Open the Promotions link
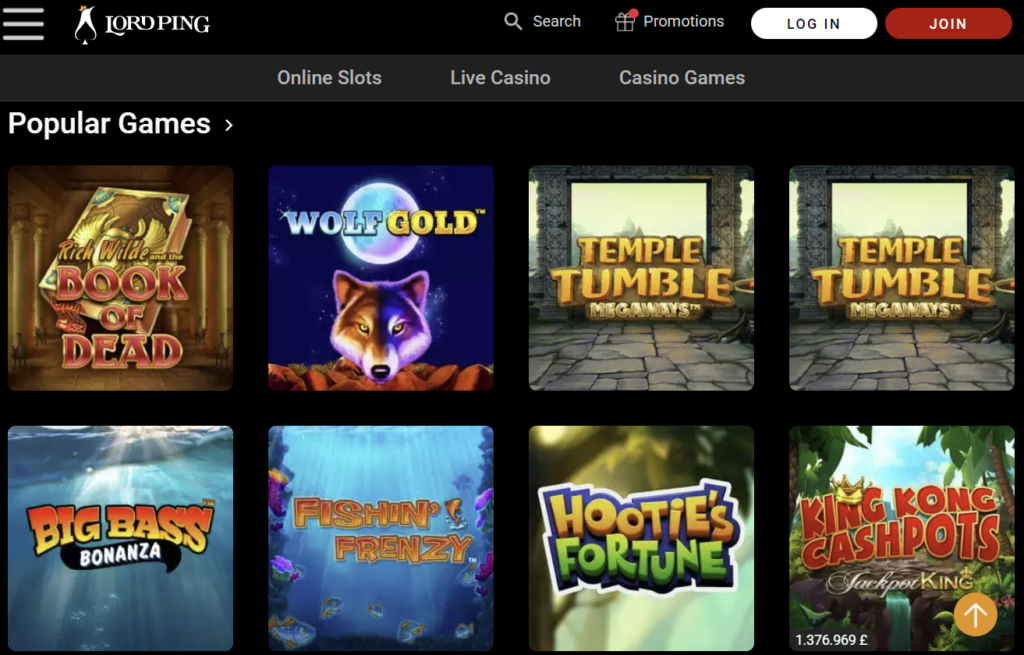The height and width of the screenshot is (655, 1024). click(x=683, y=22)
